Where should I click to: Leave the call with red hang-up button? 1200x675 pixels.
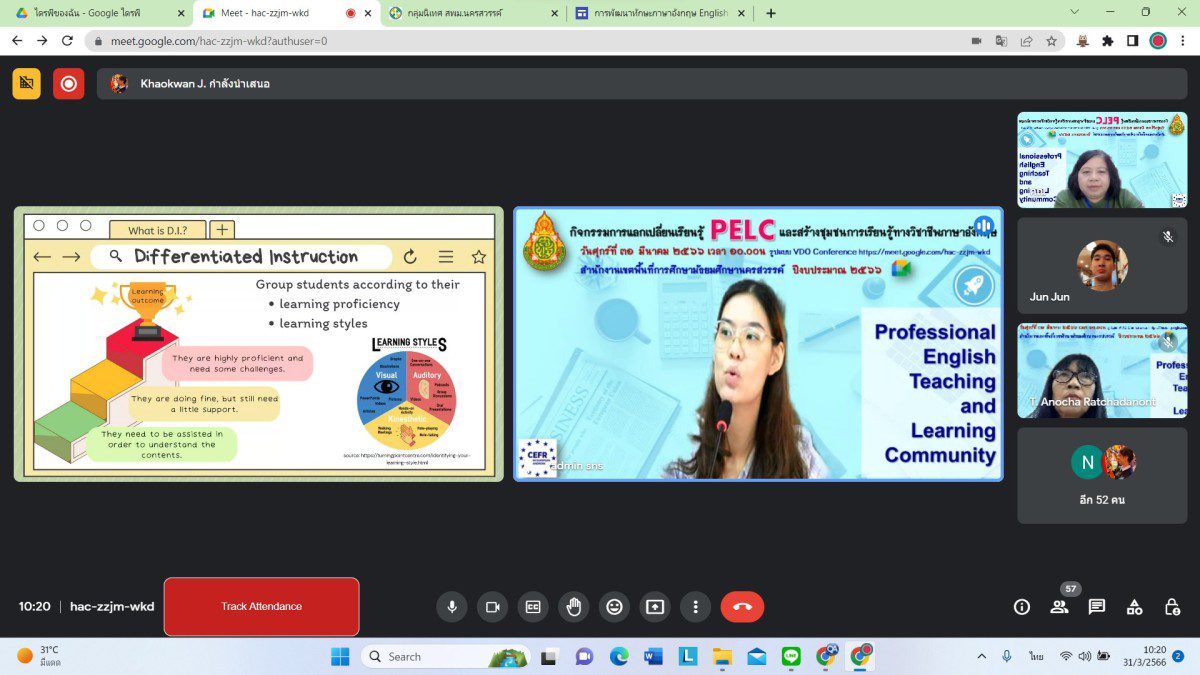point(742,606)
